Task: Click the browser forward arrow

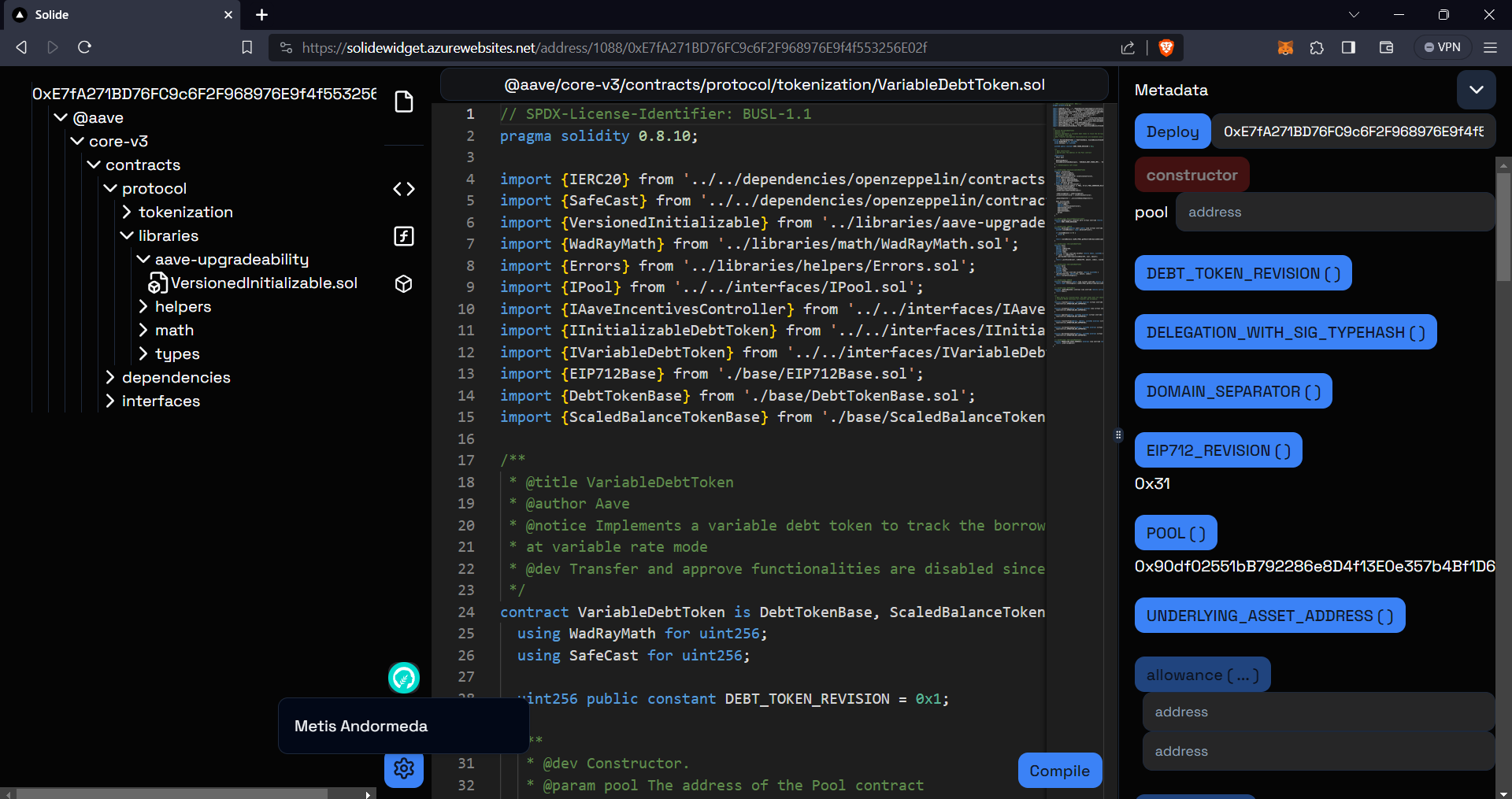Action: tap(53, 47)
